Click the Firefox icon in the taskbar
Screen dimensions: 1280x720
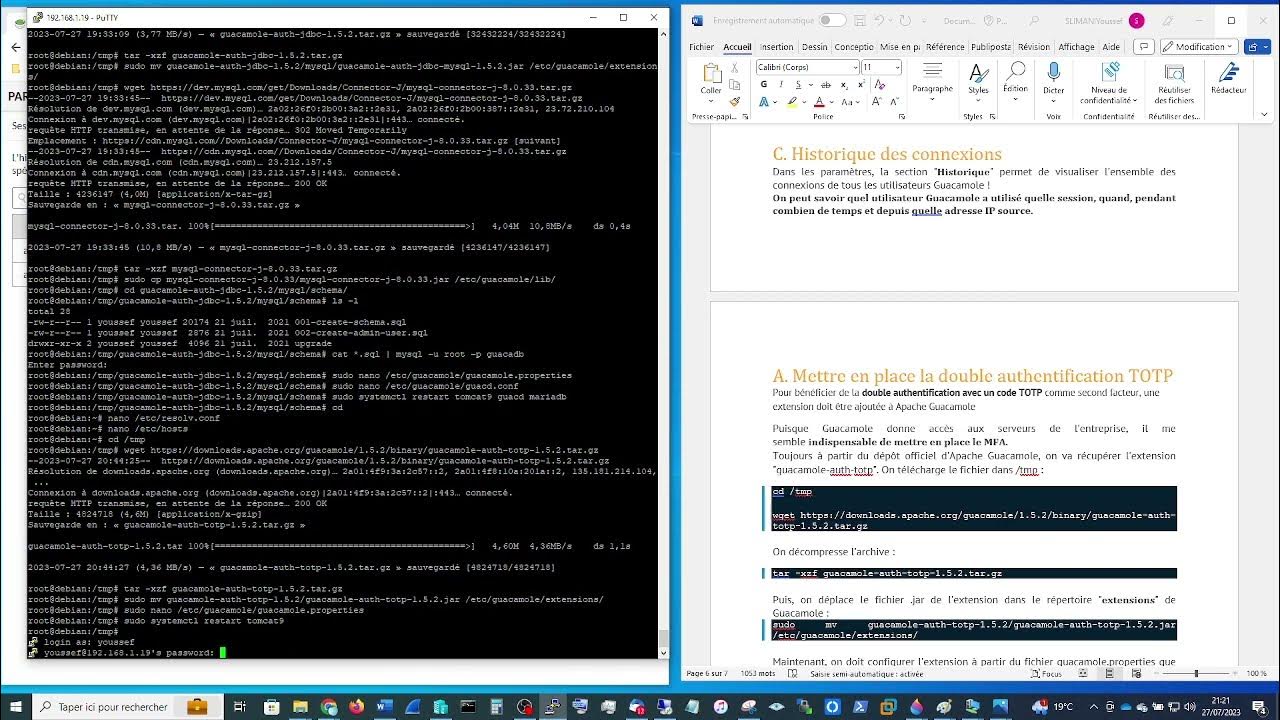click(356, 707)
